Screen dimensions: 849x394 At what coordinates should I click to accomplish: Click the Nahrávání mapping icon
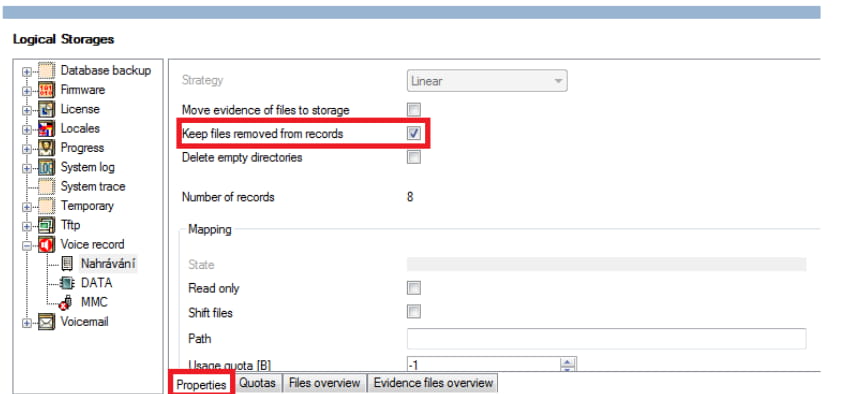(x=68, y=264)
